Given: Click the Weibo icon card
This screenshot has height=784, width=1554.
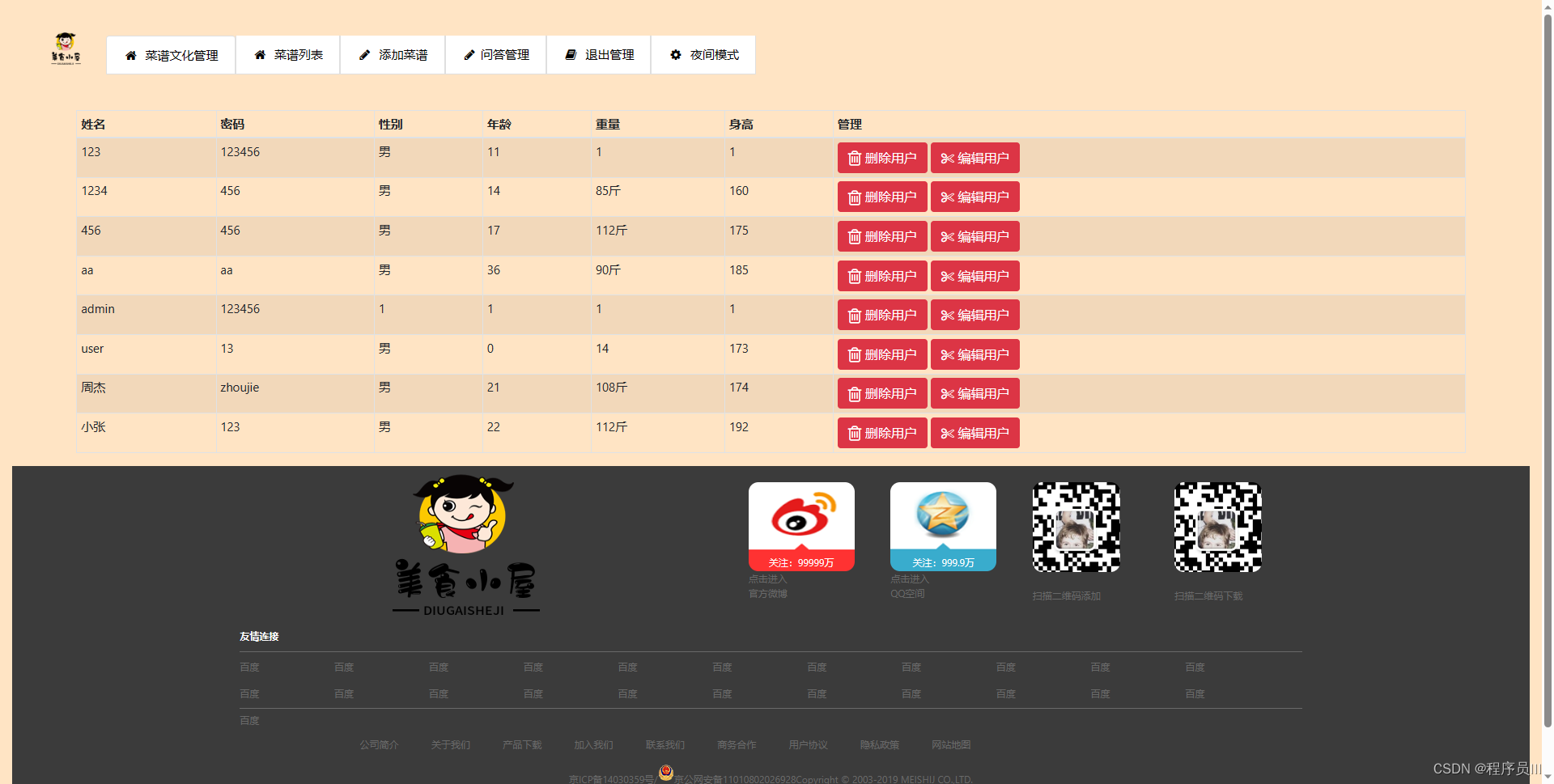Looking at the screenshot, I should click(x=801, y=527).
